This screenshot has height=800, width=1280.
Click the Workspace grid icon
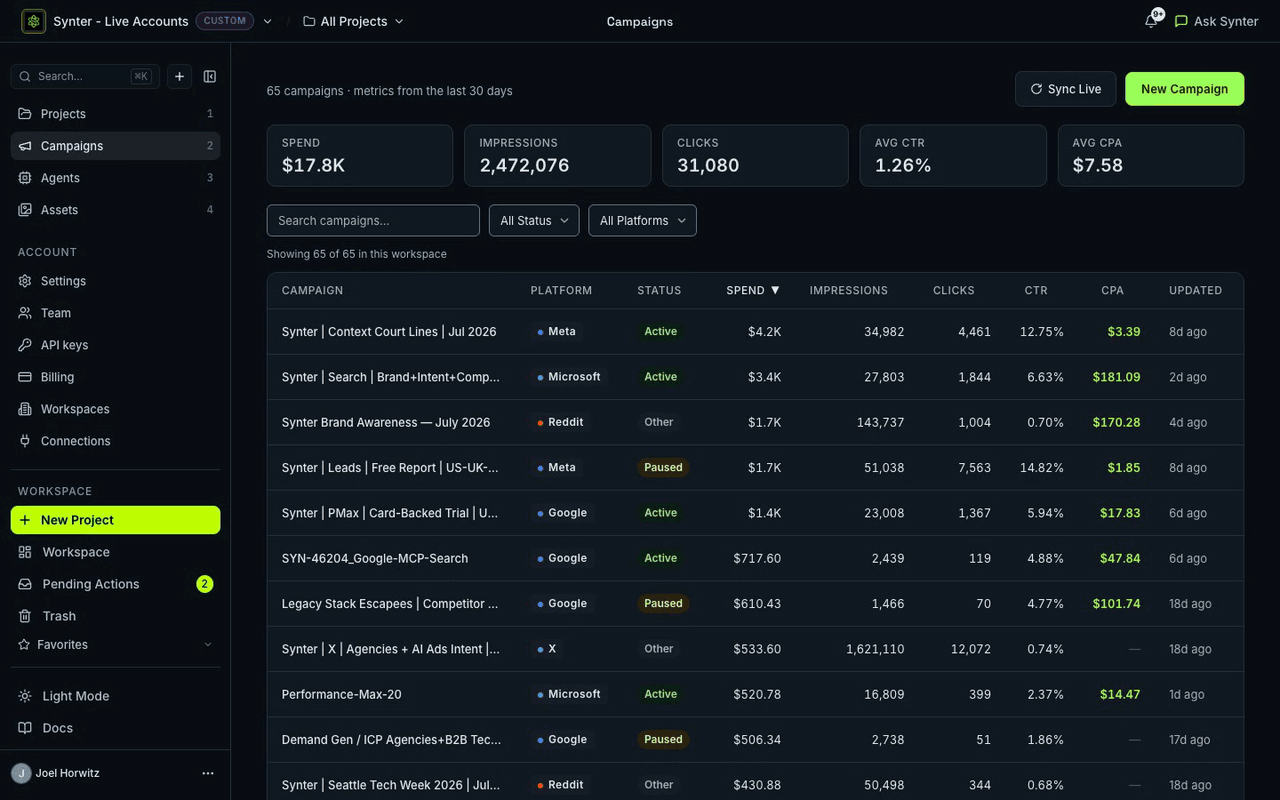coord(25,552)
